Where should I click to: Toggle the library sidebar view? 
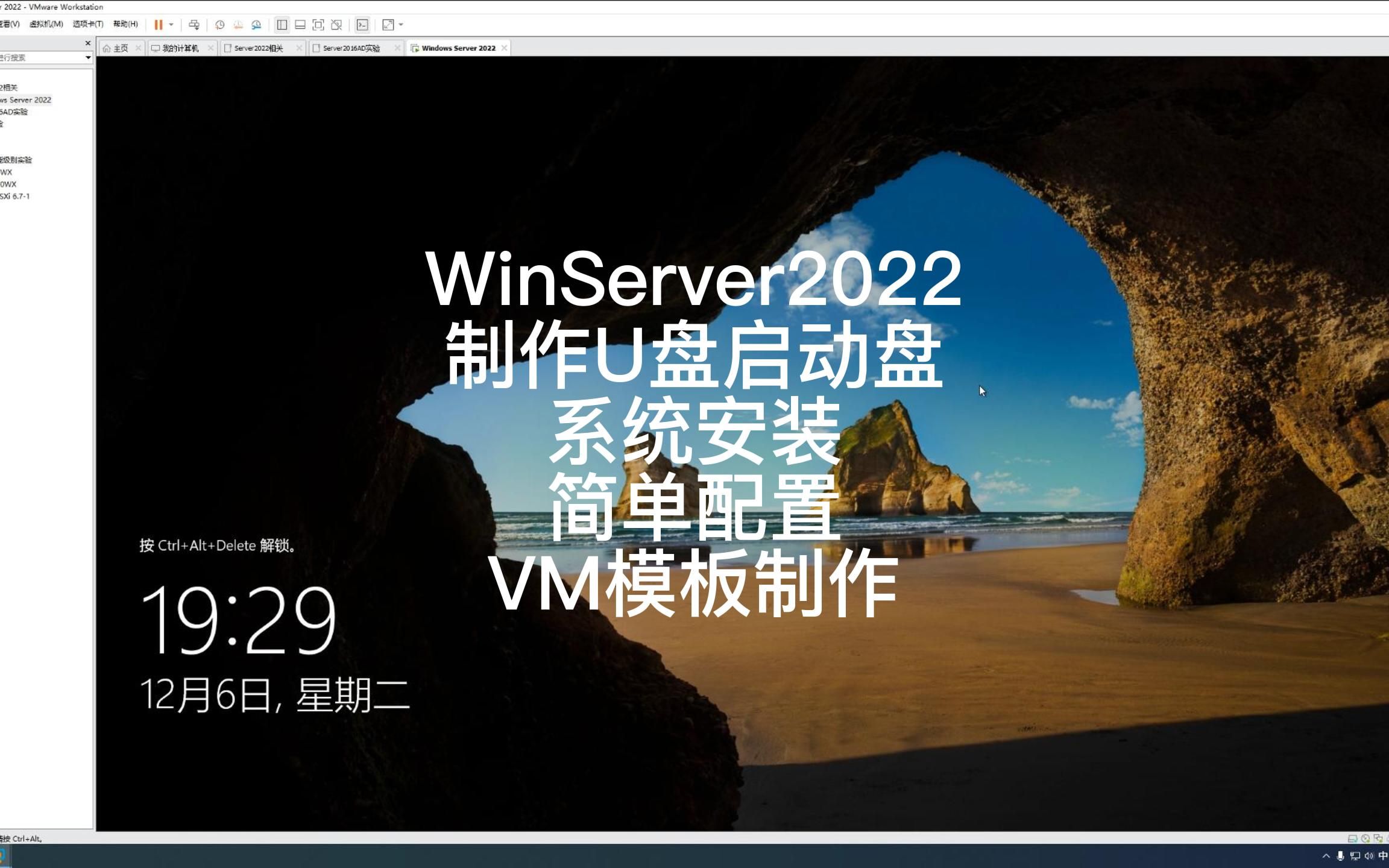coord(282,25)
